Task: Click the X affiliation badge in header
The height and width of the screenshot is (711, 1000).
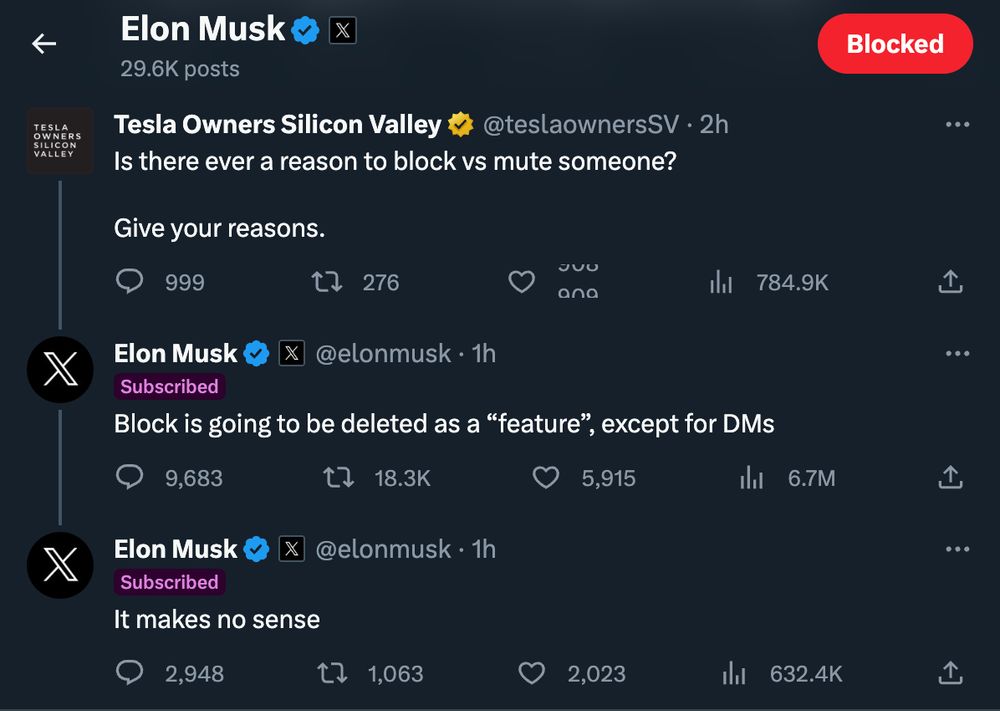Action: [342, 31]
